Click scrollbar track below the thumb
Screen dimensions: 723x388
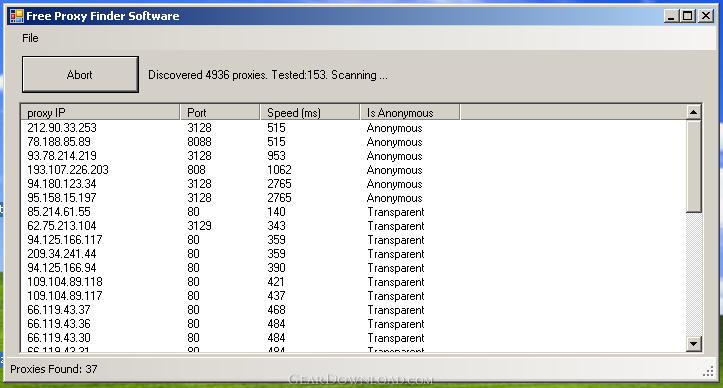coord(693,275)
